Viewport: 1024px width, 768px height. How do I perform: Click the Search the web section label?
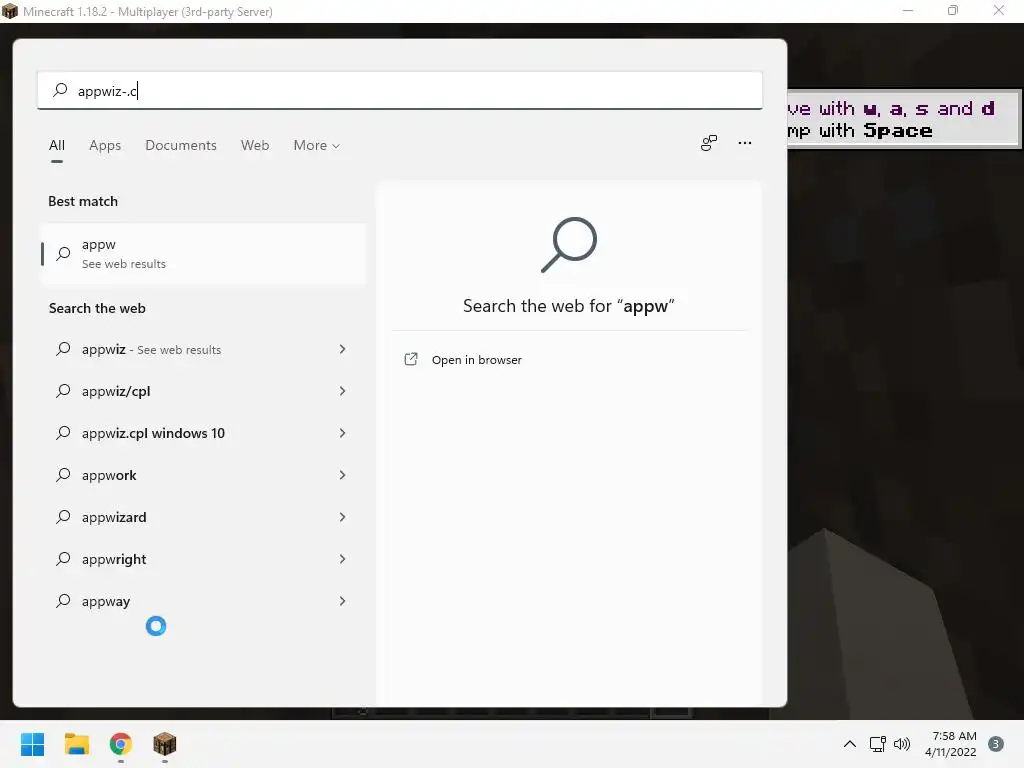97,308
